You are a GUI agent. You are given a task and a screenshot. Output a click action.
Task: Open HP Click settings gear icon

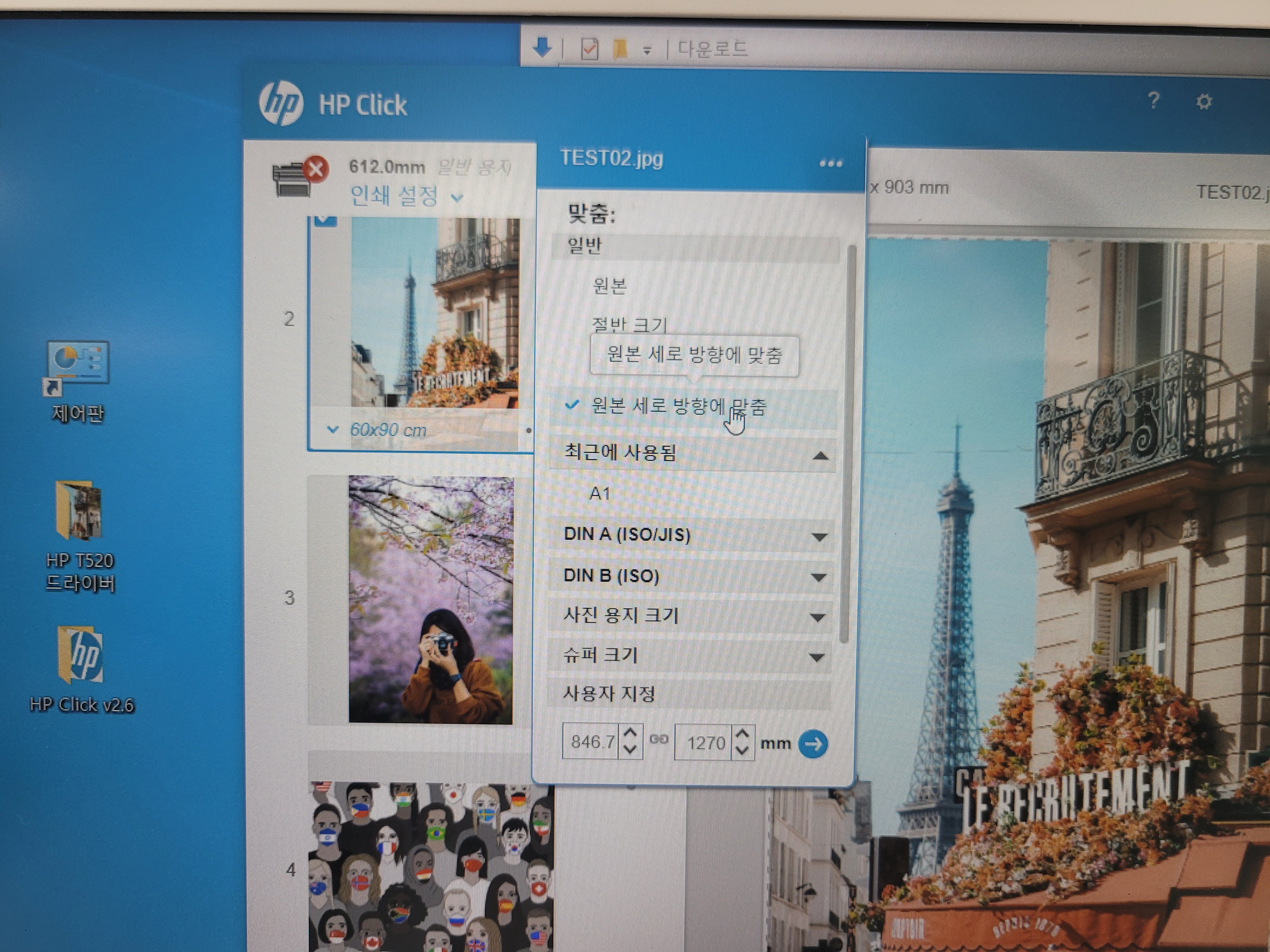click(x=1204, y=102)
